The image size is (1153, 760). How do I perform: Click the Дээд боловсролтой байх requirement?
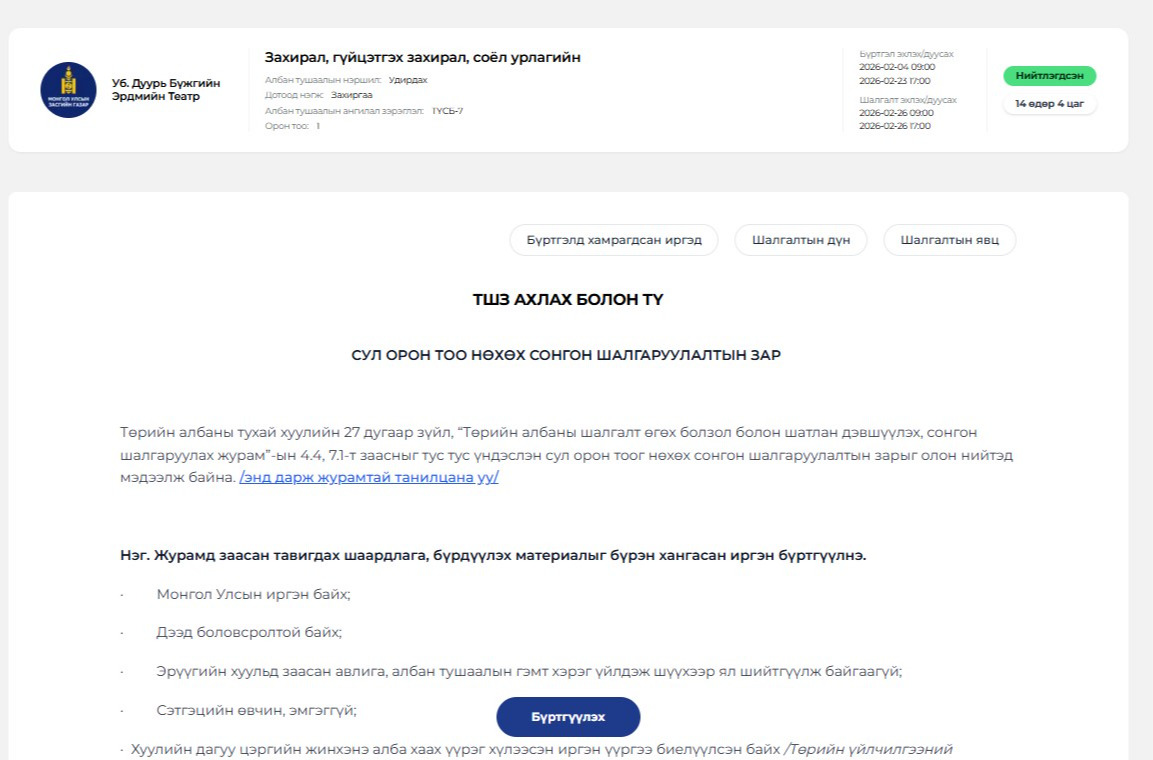249,632
